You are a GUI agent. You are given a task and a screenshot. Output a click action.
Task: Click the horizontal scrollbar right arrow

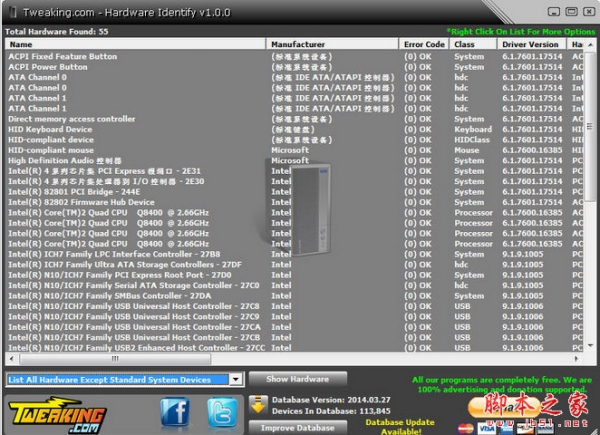point(577,359)
